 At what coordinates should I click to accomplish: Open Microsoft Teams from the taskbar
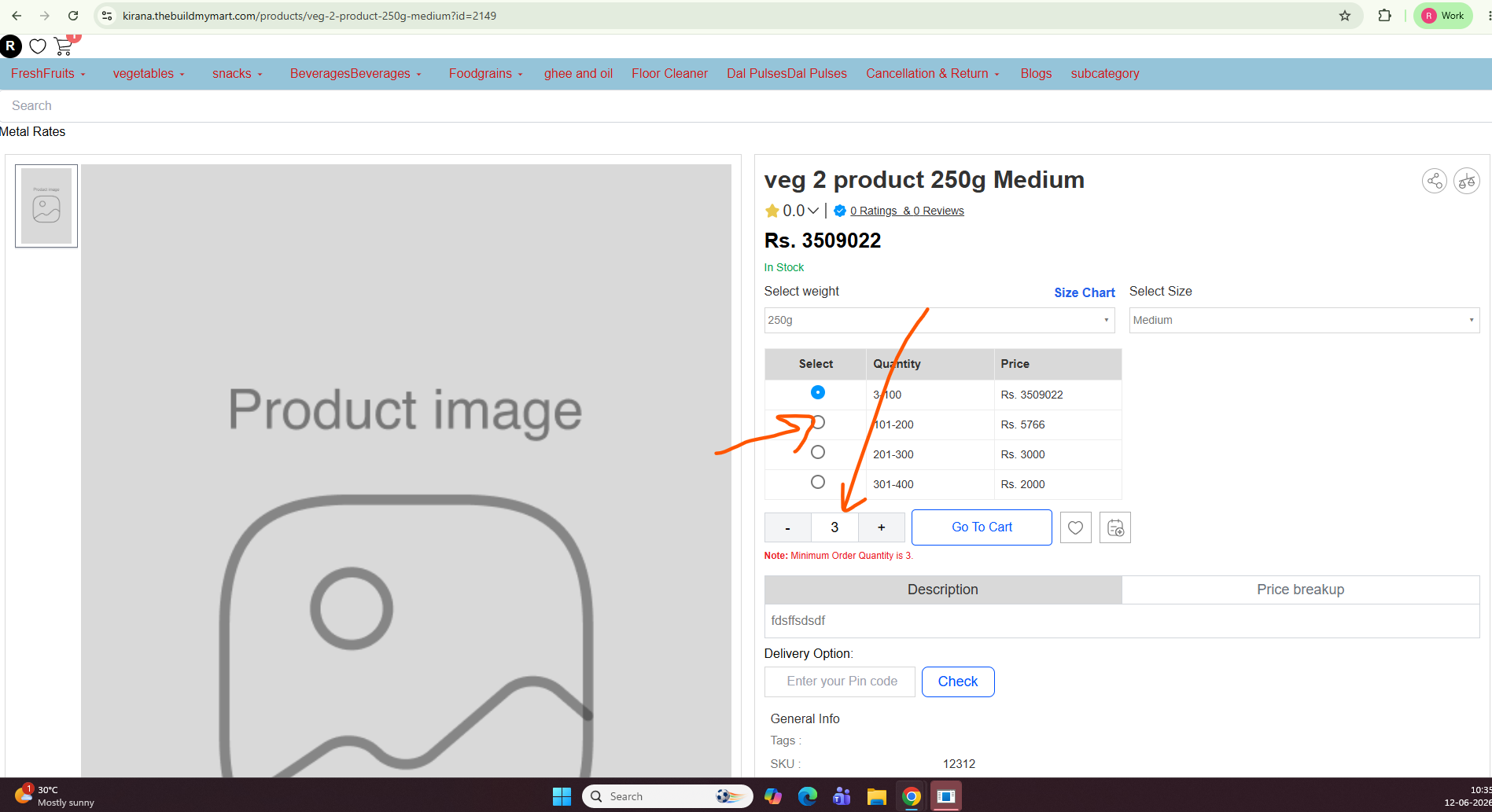[x=842, y=796]
